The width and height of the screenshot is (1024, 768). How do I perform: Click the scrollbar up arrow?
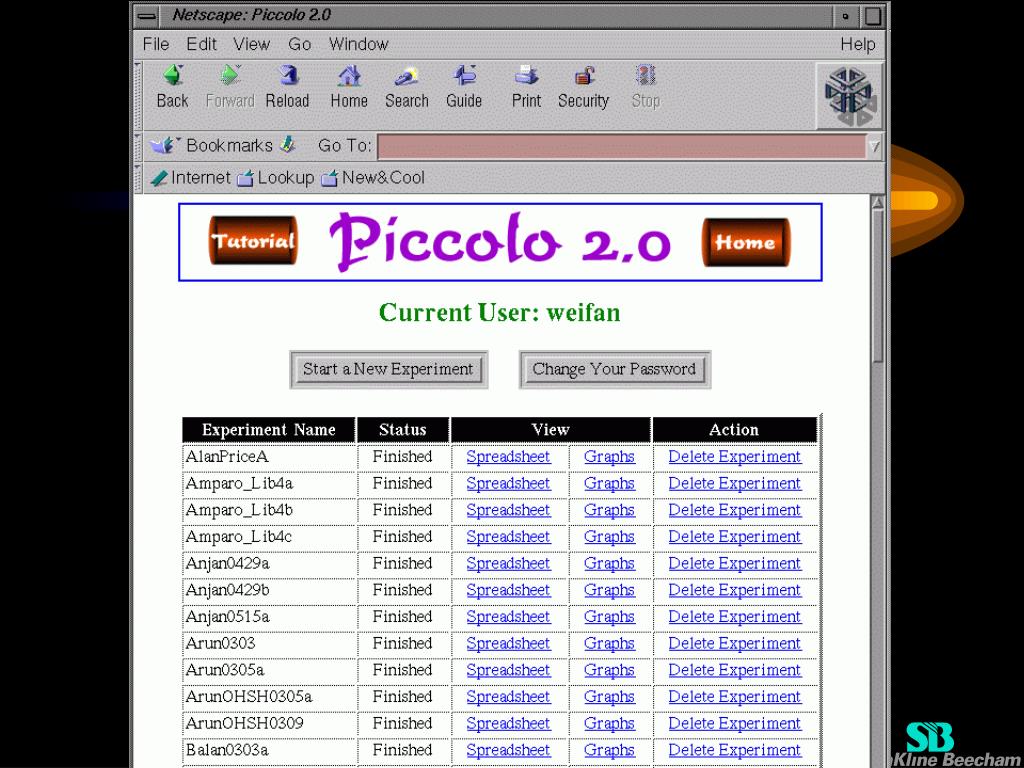tap(878, 203)
